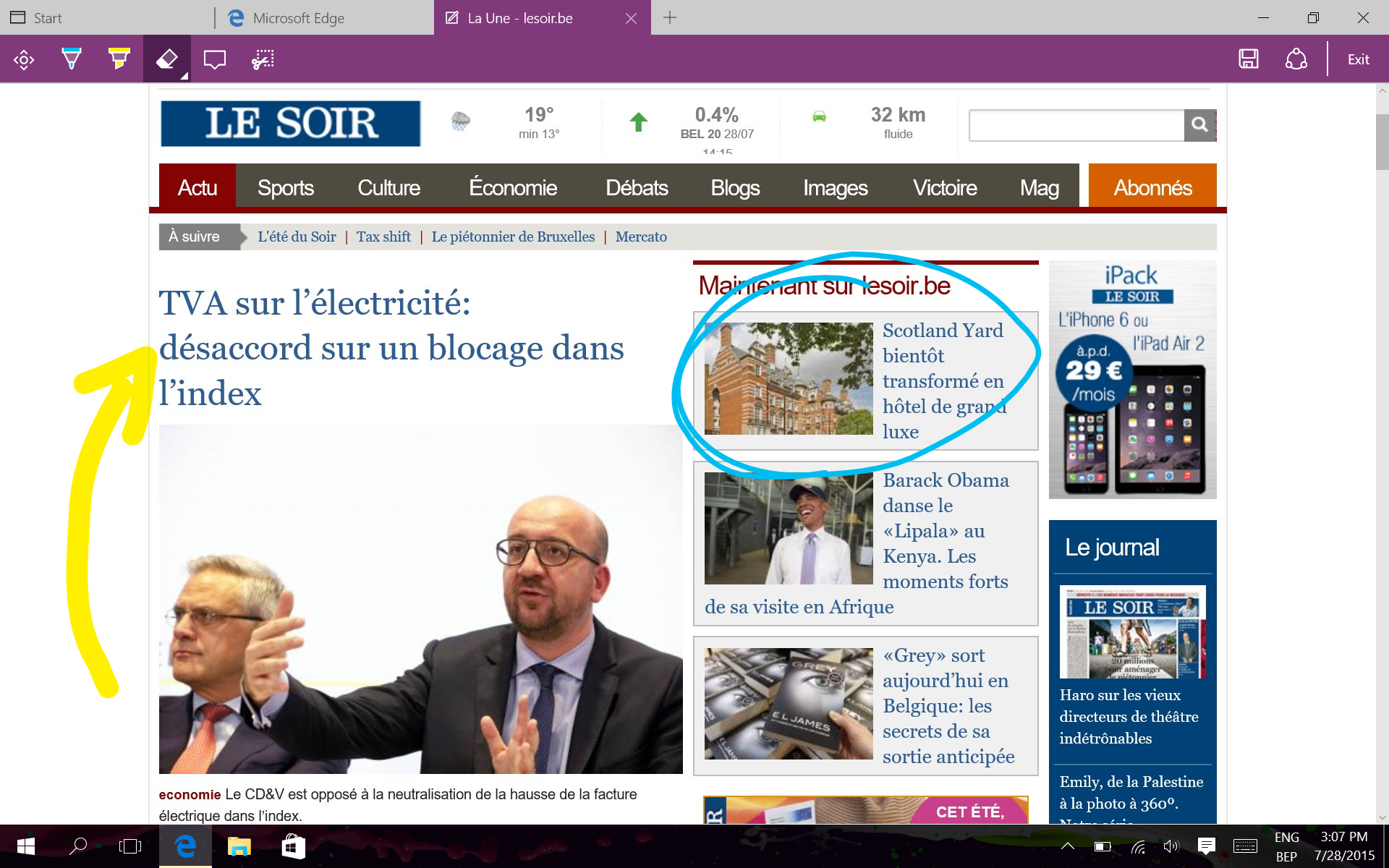1389x868 pixels.
Task: Open the touch keyboard icon
Action: coord(1245,846)
